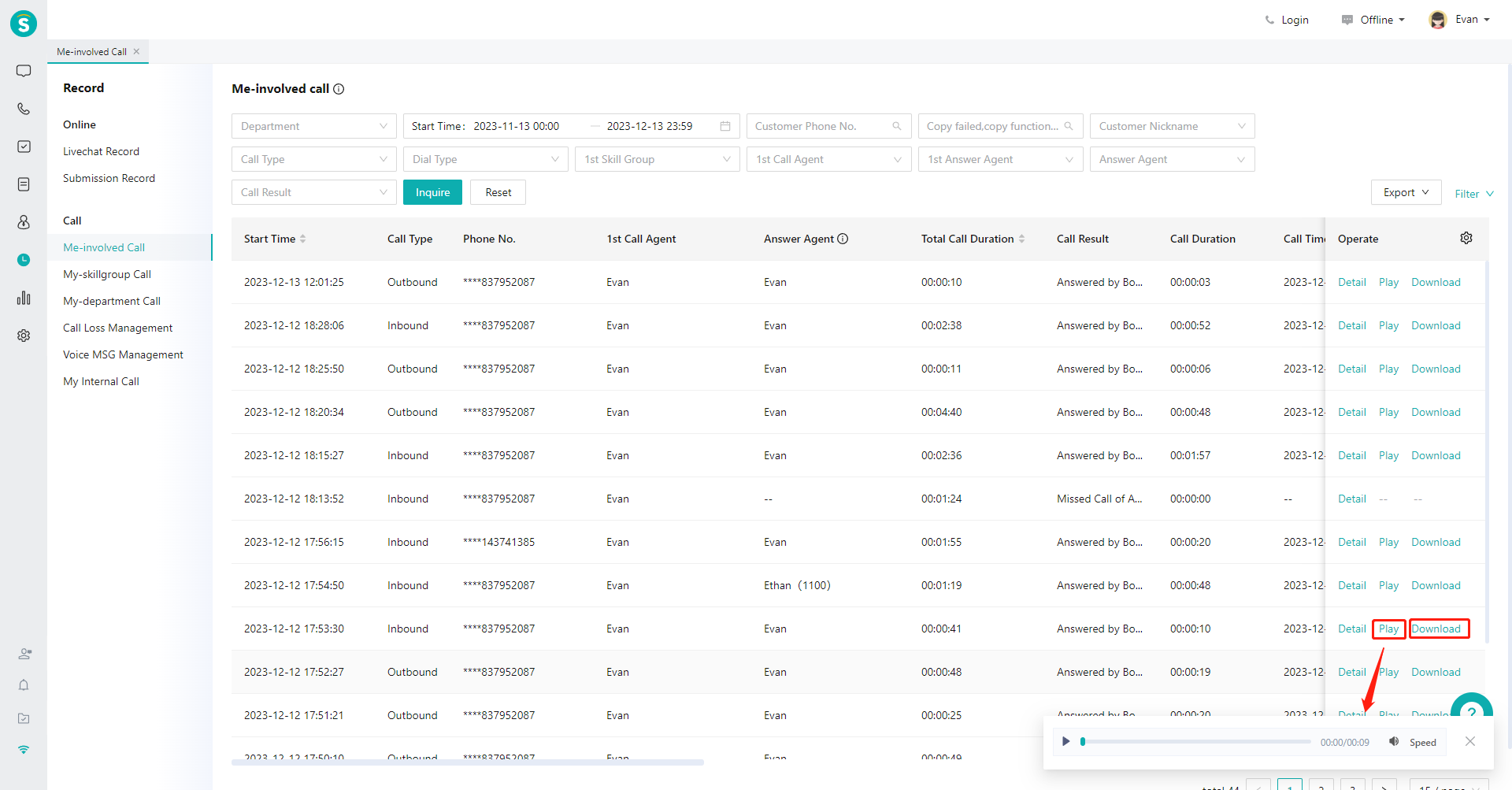Click the Login phone button
Image resolution: width=1512 pixels, height=790 pixels.
1287,20
